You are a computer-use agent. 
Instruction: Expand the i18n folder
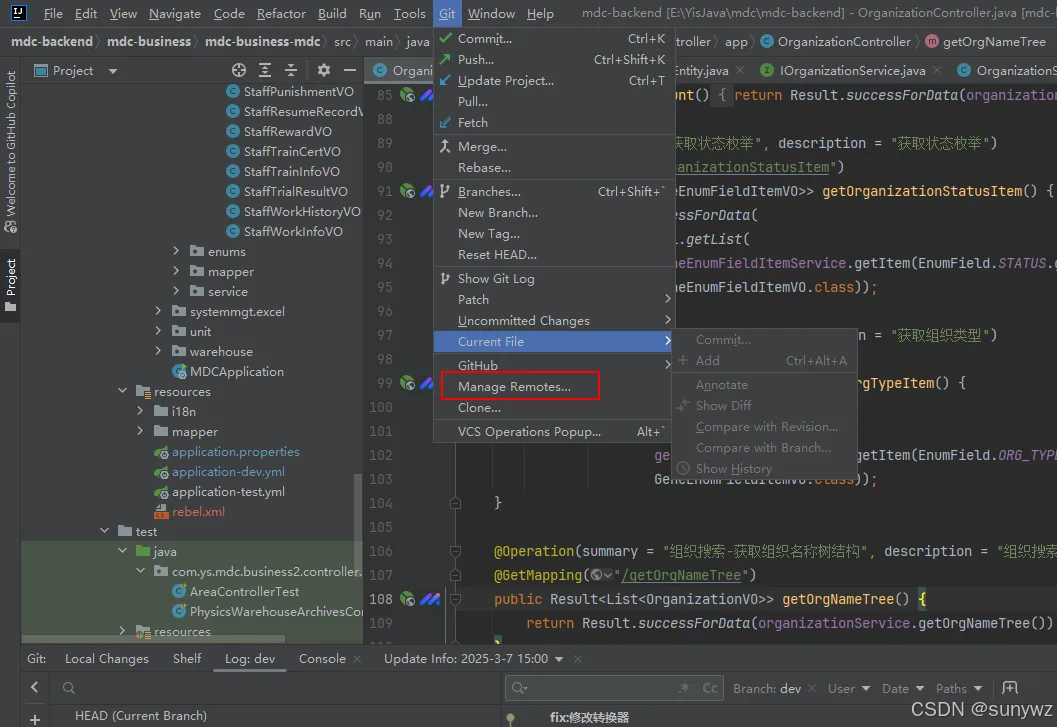[x=140, y=411]
